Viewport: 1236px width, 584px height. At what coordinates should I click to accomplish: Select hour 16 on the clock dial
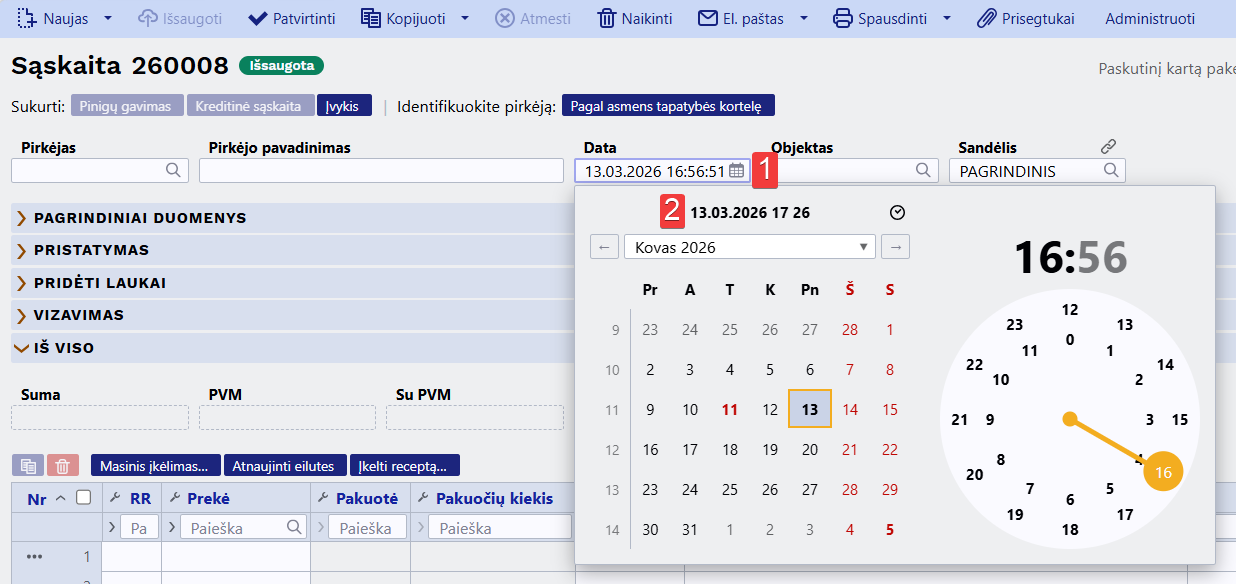pos(1162,472)
